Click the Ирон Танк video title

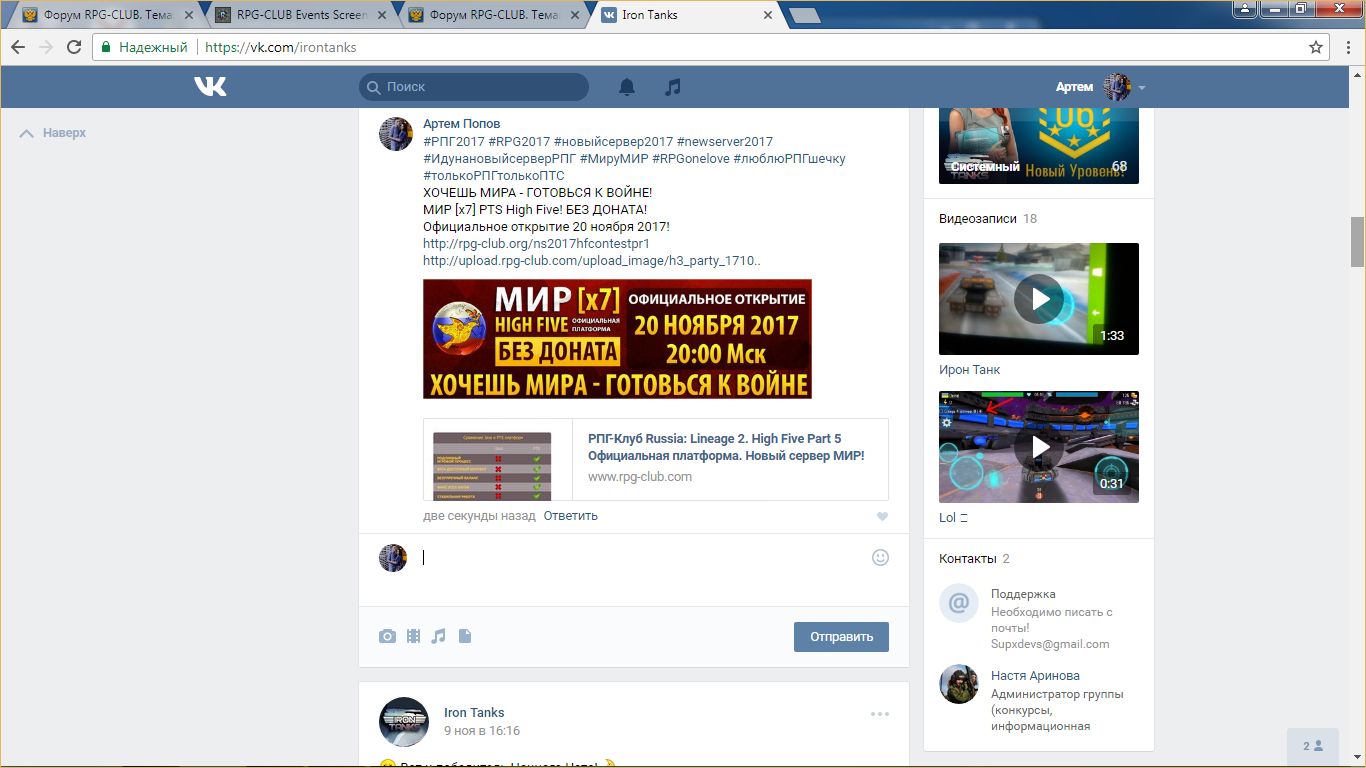[970, 370]
